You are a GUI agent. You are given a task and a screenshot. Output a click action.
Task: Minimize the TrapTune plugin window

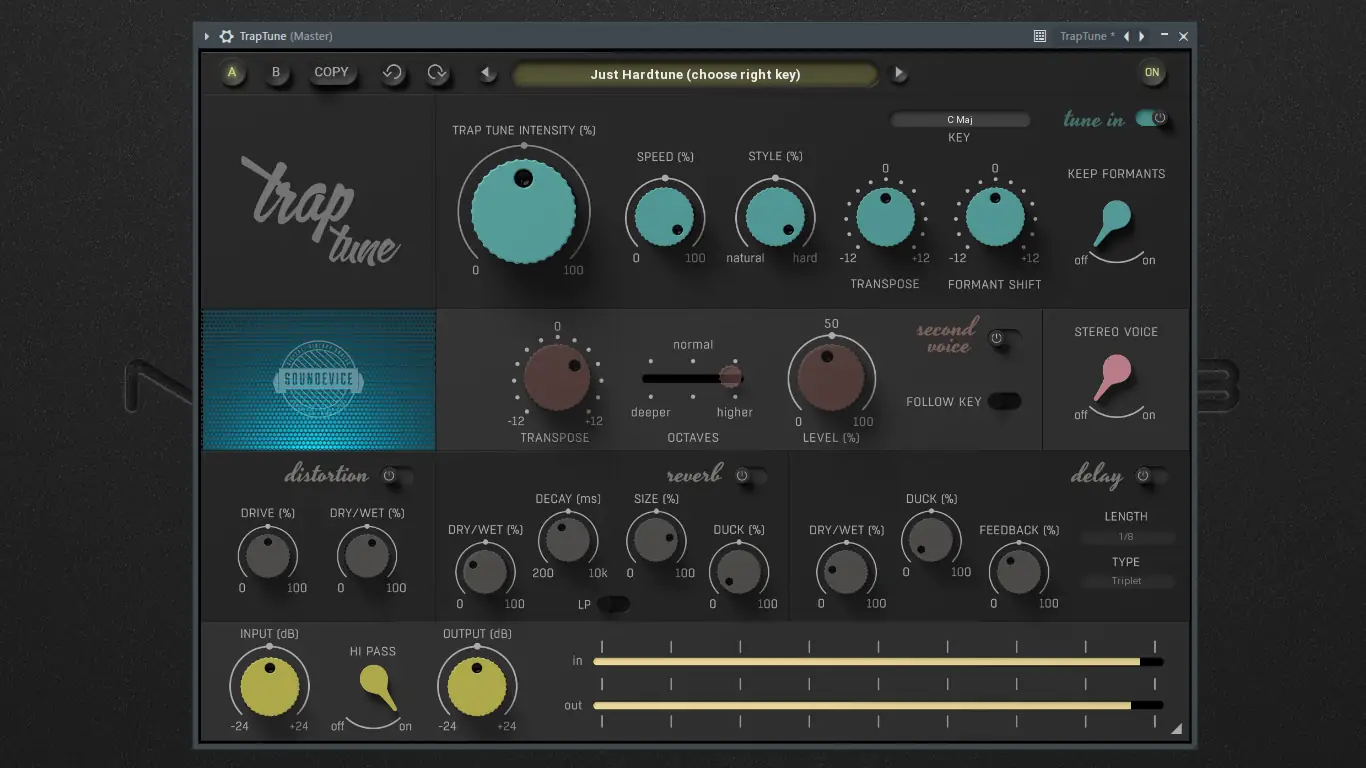(1164, 36)
